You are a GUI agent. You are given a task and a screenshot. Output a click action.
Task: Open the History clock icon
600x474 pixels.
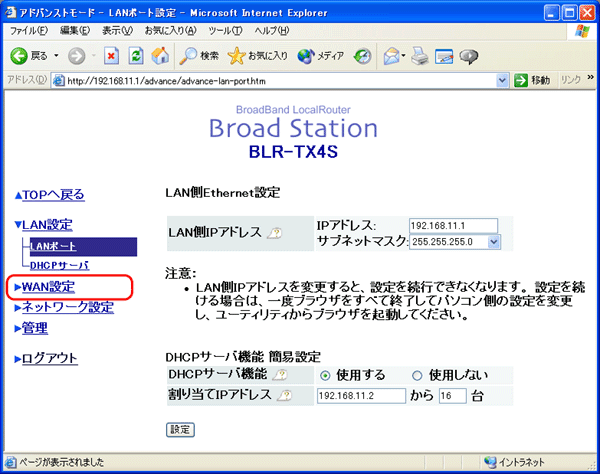(362, 56)
